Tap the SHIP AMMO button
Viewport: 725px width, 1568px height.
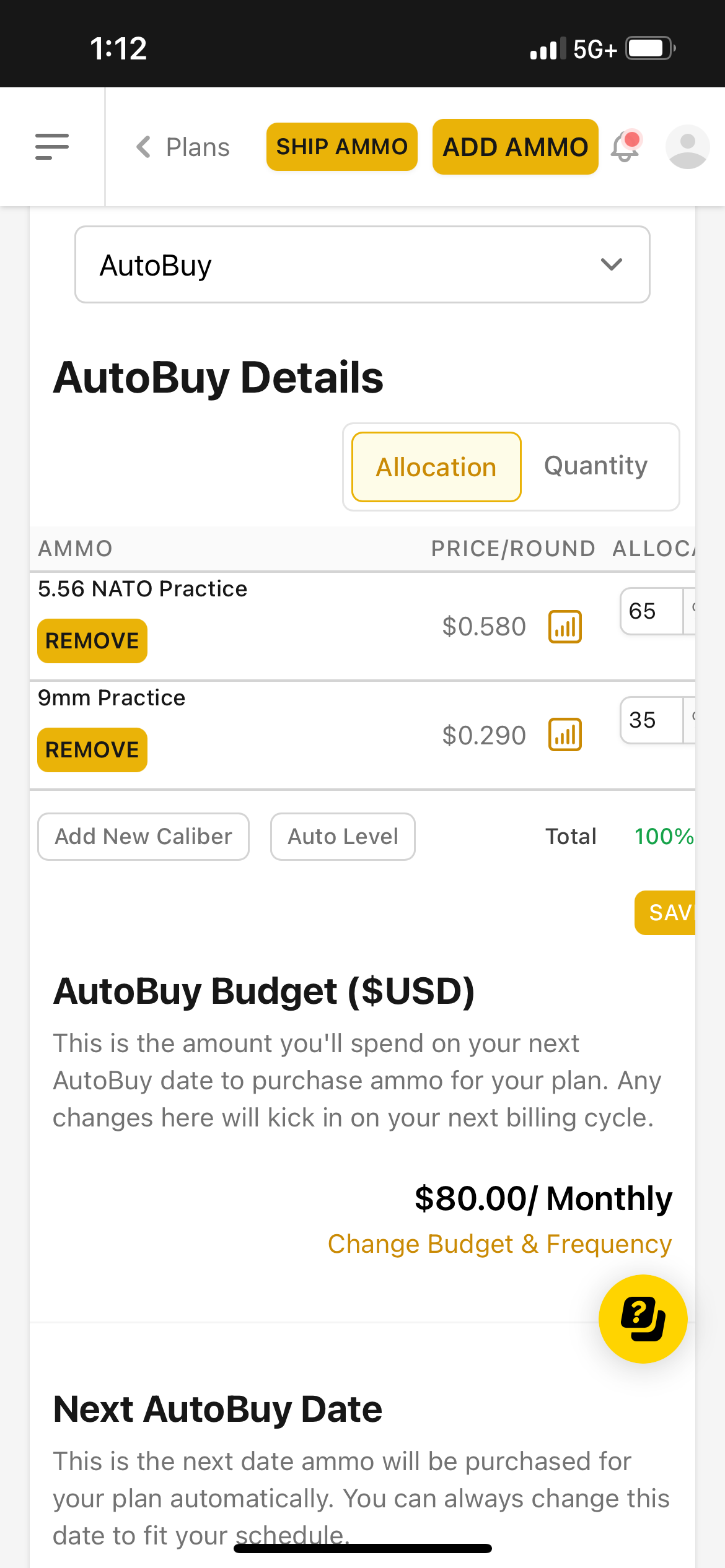[342, 147]
